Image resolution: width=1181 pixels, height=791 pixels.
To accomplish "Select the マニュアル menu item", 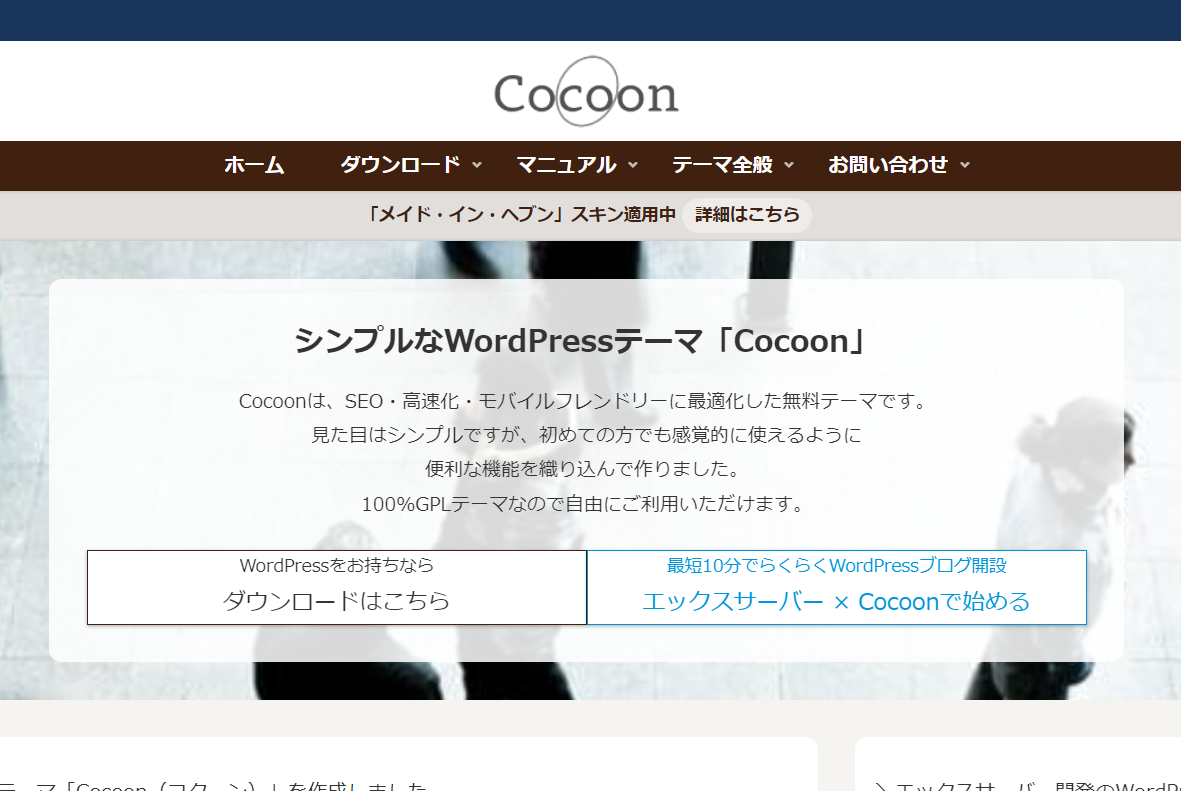I will [566, 165].
